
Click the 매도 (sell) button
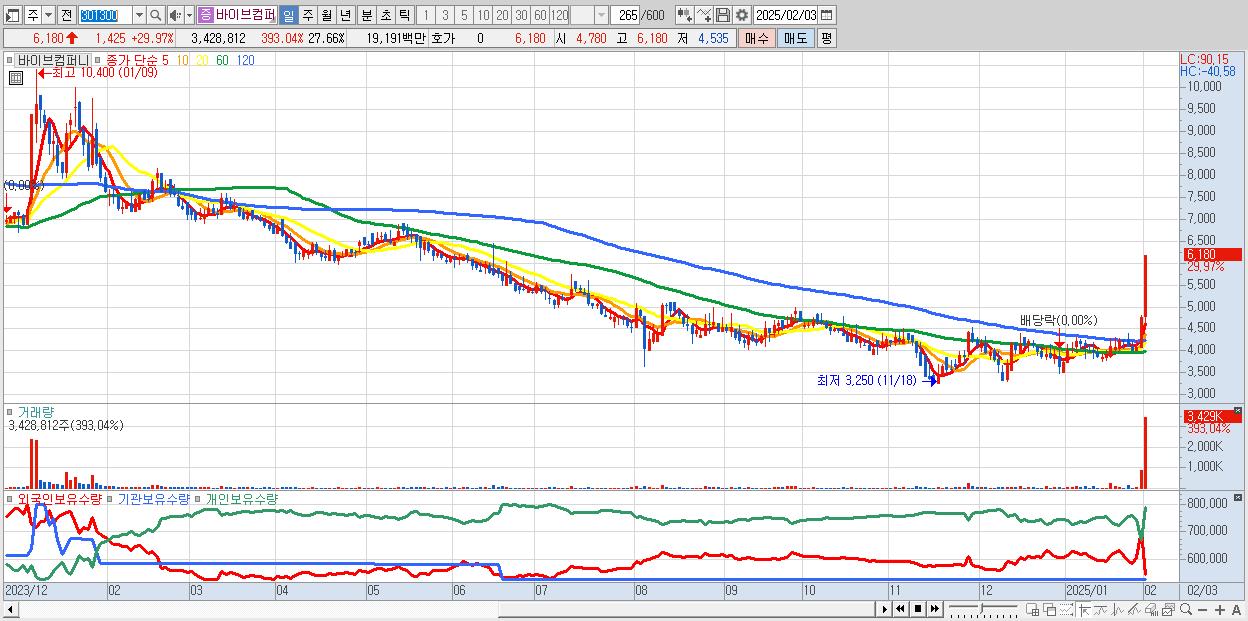pyautogui.click(x=795, y=38)
